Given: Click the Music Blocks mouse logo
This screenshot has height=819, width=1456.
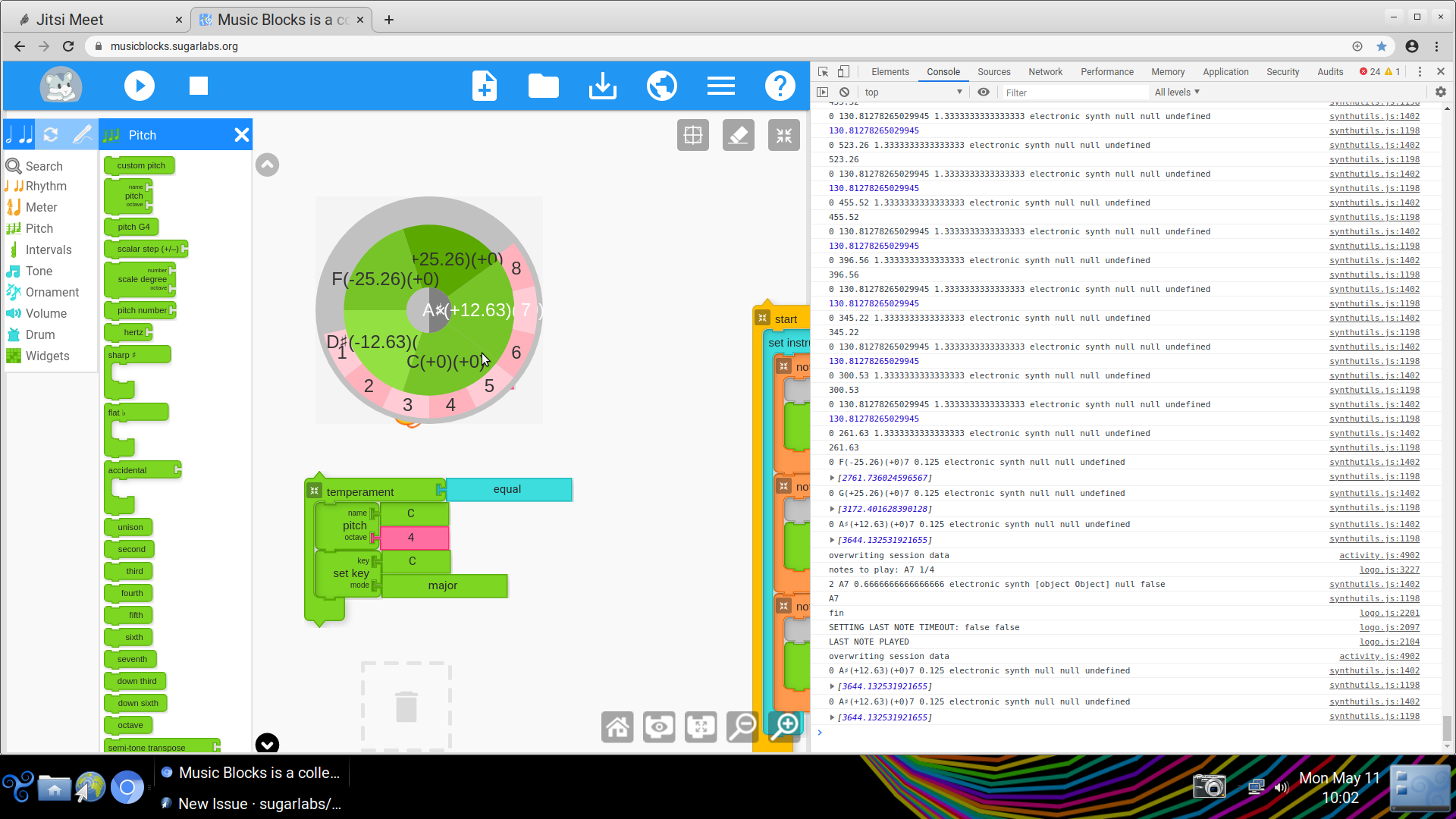Looking at the screenshot, I should (61, 86).
